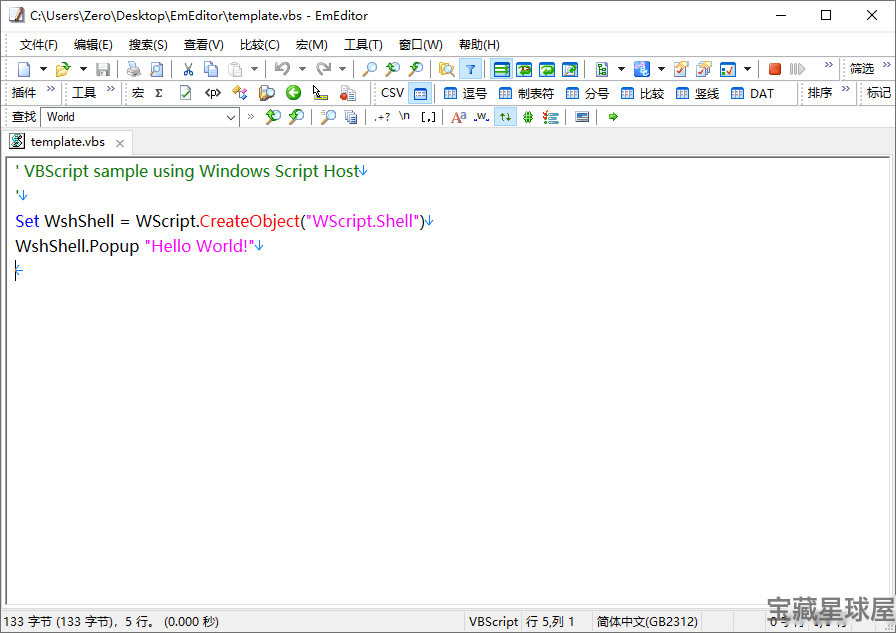
Task: Expand the Redo history dropdown arrow
Action: pos(342,69)
